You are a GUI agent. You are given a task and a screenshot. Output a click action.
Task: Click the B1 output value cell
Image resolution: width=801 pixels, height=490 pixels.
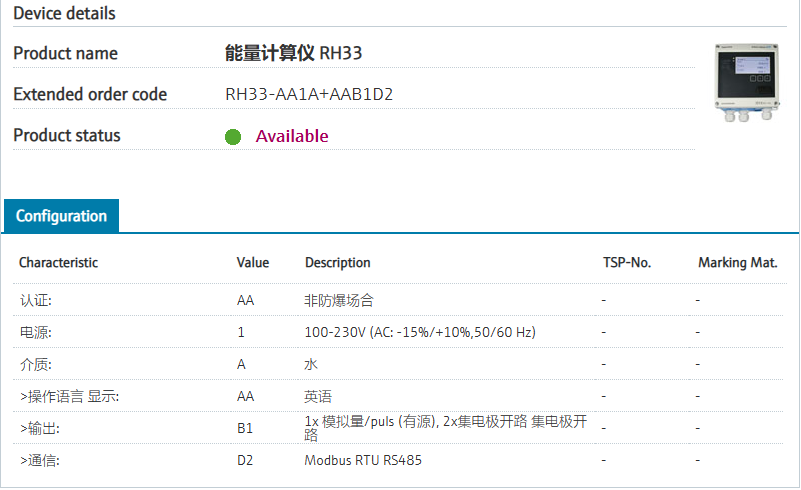[245, 428]
